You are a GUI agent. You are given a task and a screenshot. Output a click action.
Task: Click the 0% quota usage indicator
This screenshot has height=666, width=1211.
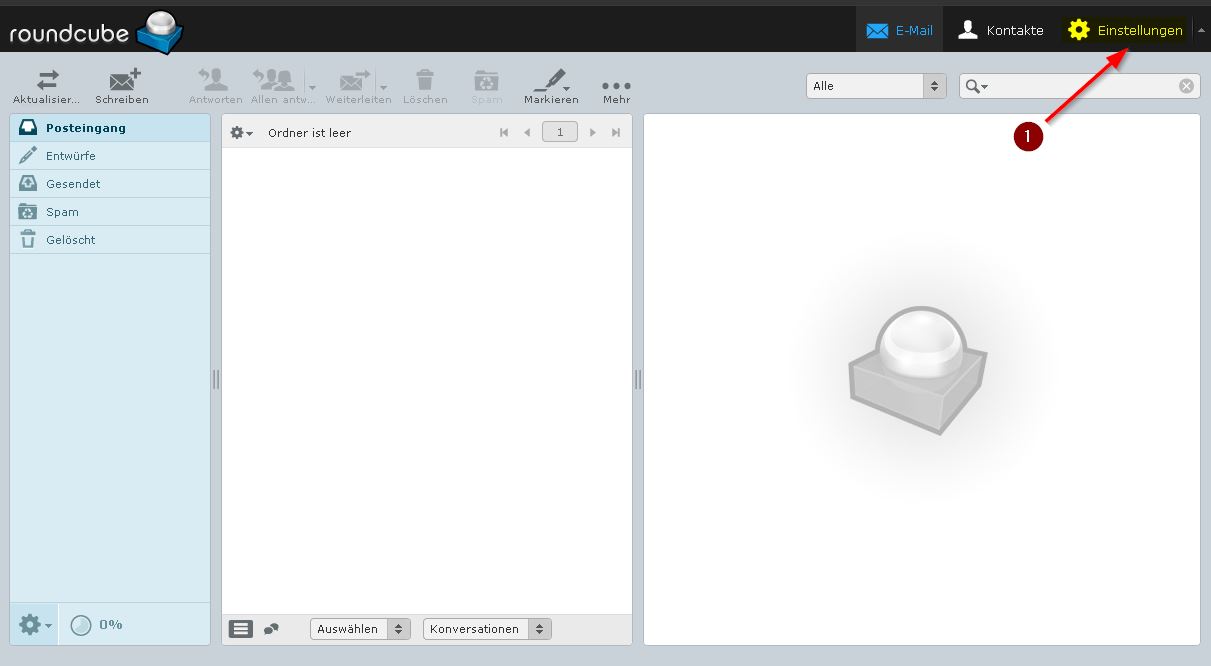pos(98,625)
